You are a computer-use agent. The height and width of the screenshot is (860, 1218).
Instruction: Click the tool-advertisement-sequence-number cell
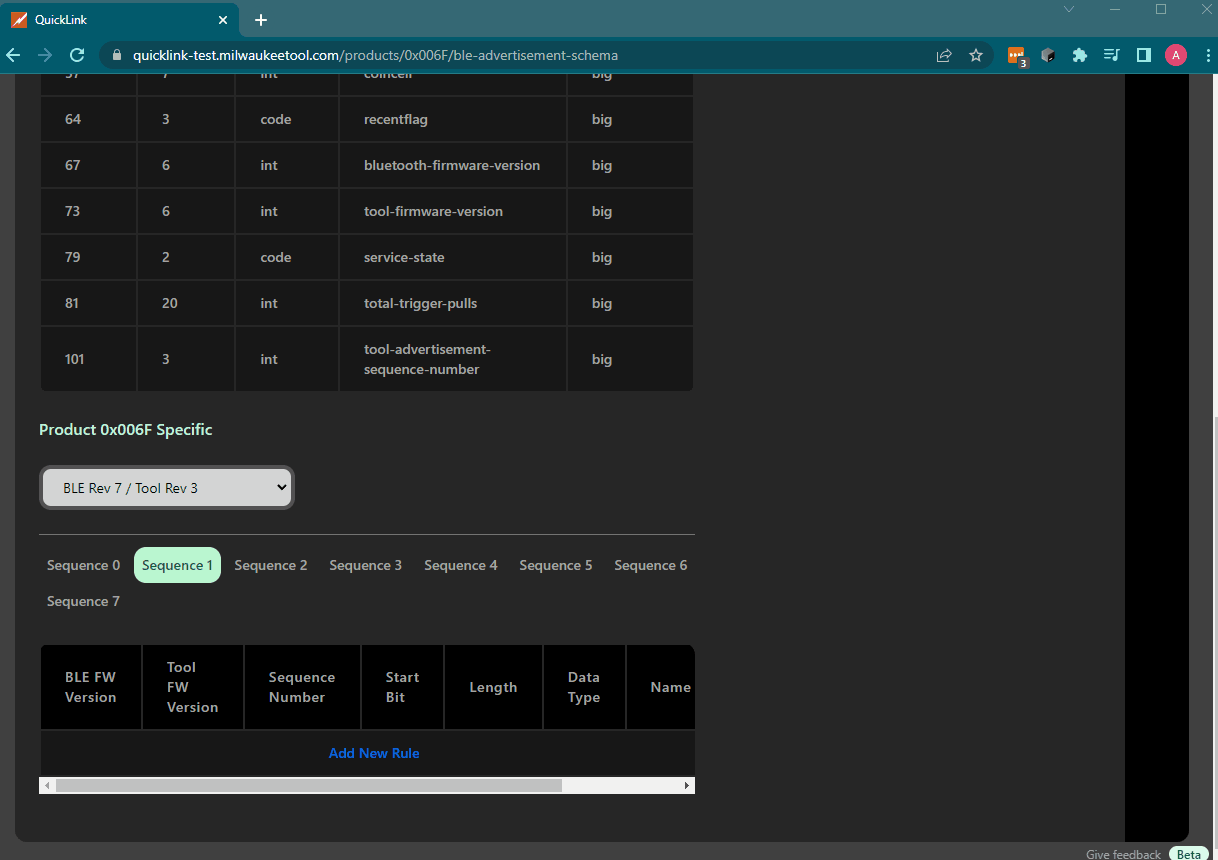(x=452, y=359)
